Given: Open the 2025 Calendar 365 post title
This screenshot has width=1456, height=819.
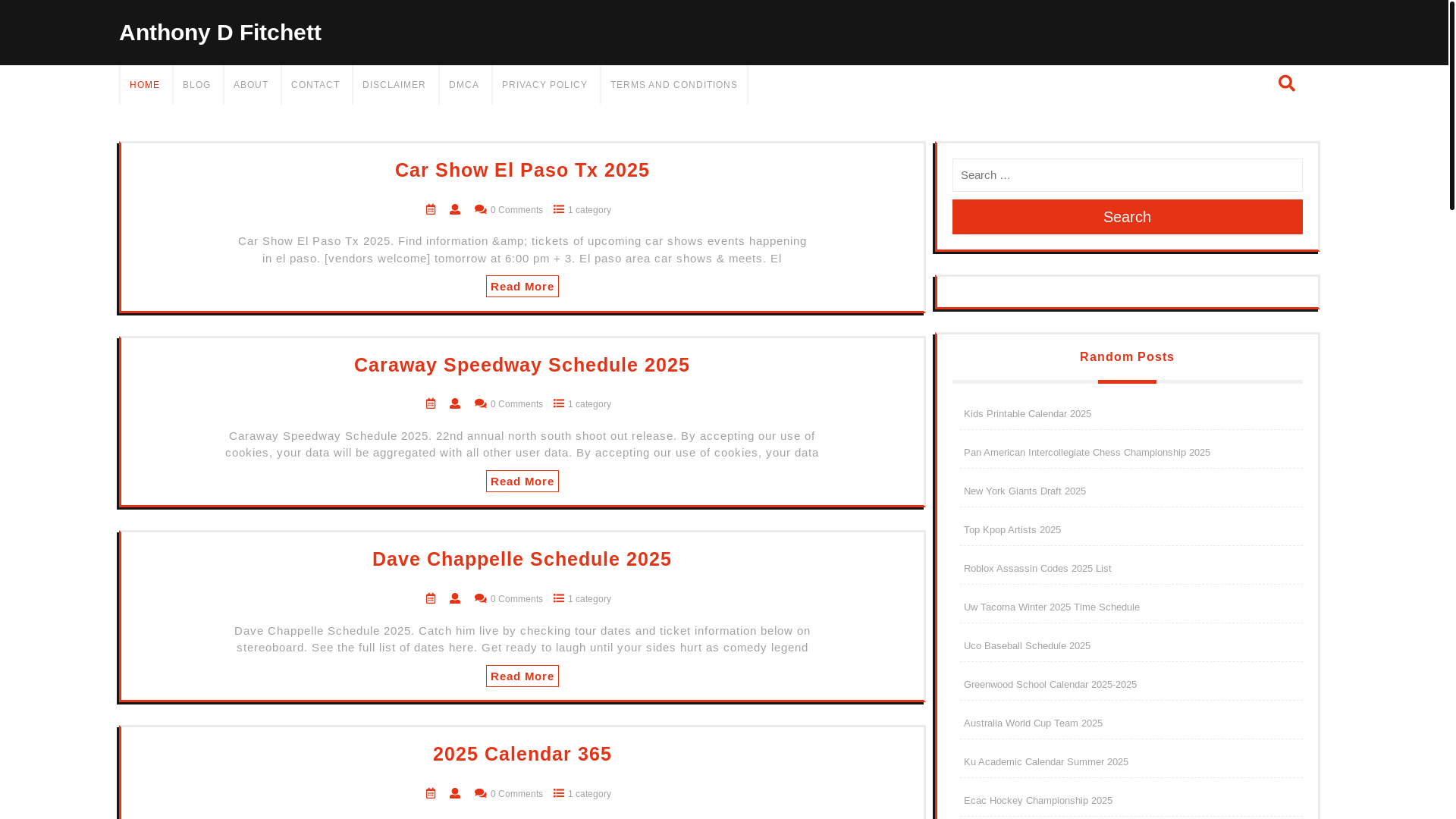Looking at the screenshot, I should click(522, 754).
